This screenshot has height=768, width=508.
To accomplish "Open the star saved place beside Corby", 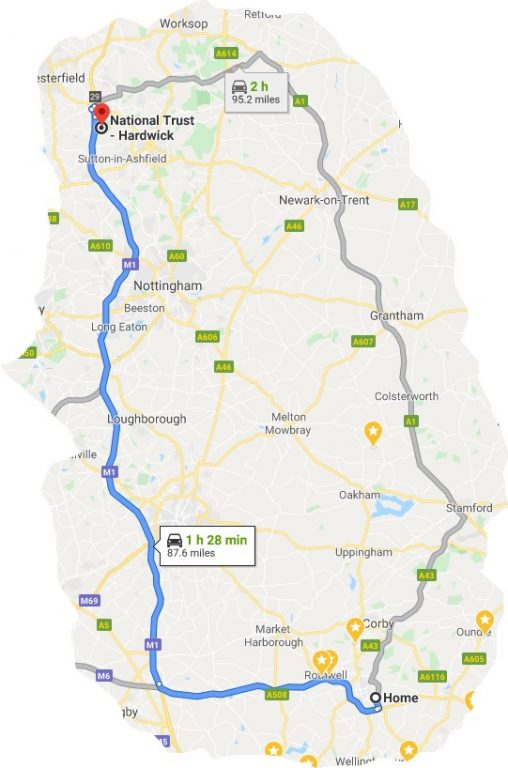I will click(x=355, y=628).
